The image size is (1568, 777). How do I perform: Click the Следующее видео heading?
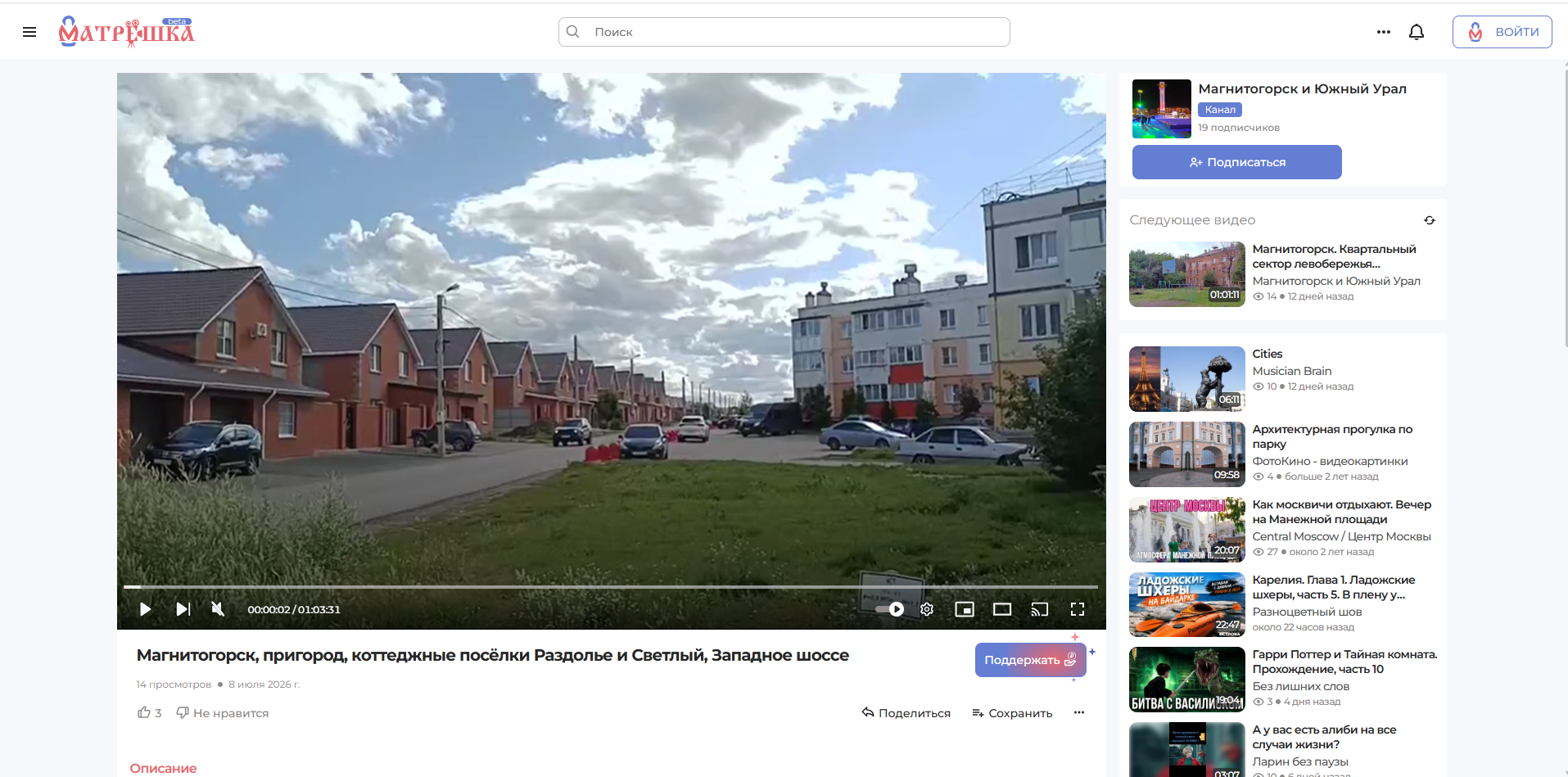[x=1192, y=220]
